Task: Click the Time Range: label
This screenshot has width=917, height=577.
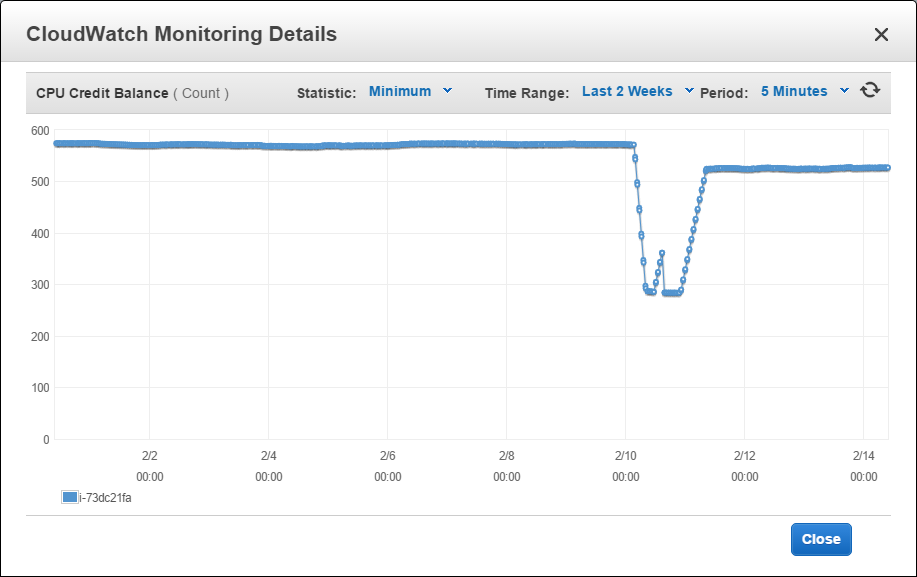Action: pos(527,94)
